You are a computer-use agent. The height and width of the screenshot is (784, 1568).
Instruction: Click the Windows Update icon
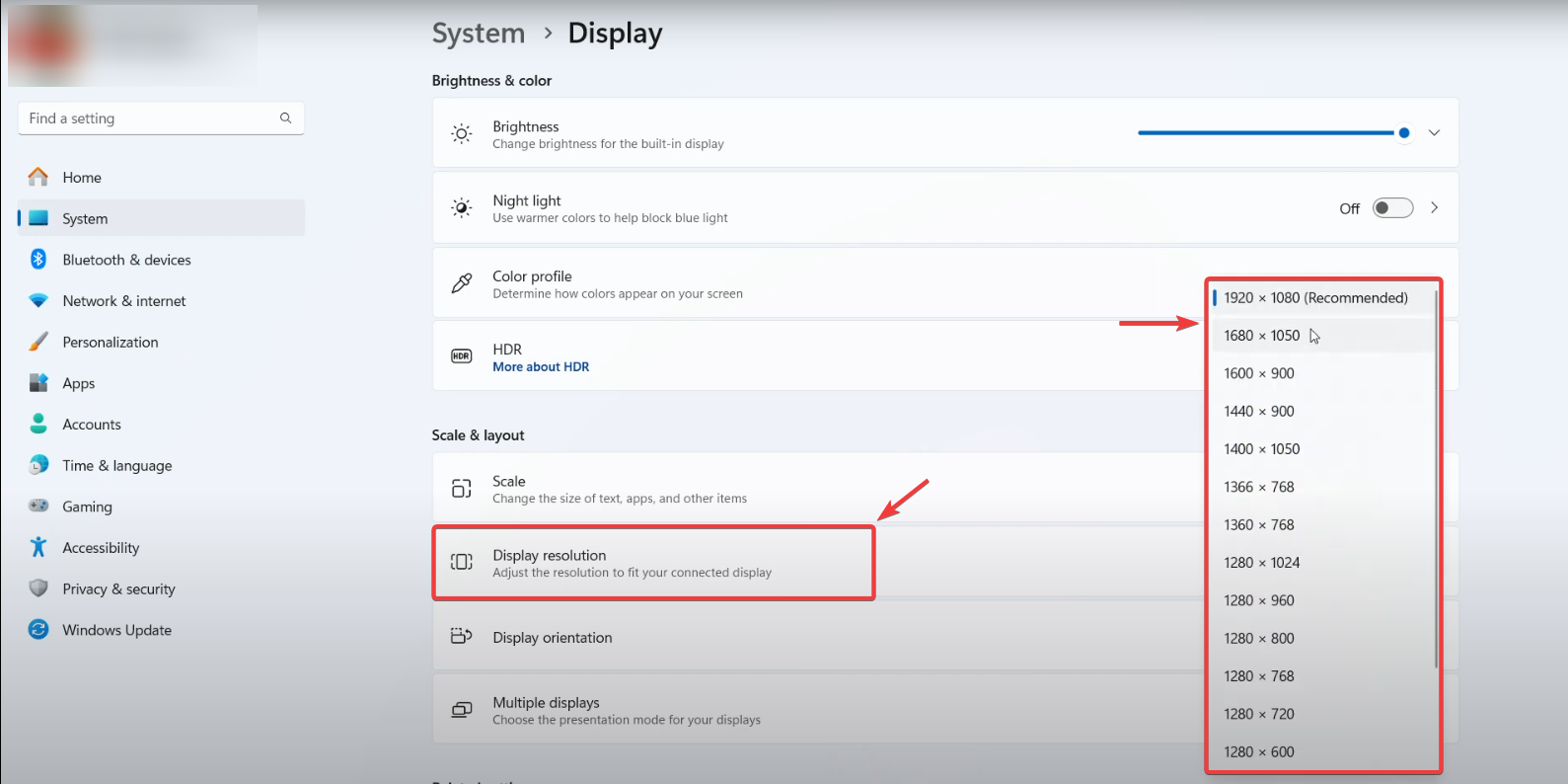(x=38, y=629)
